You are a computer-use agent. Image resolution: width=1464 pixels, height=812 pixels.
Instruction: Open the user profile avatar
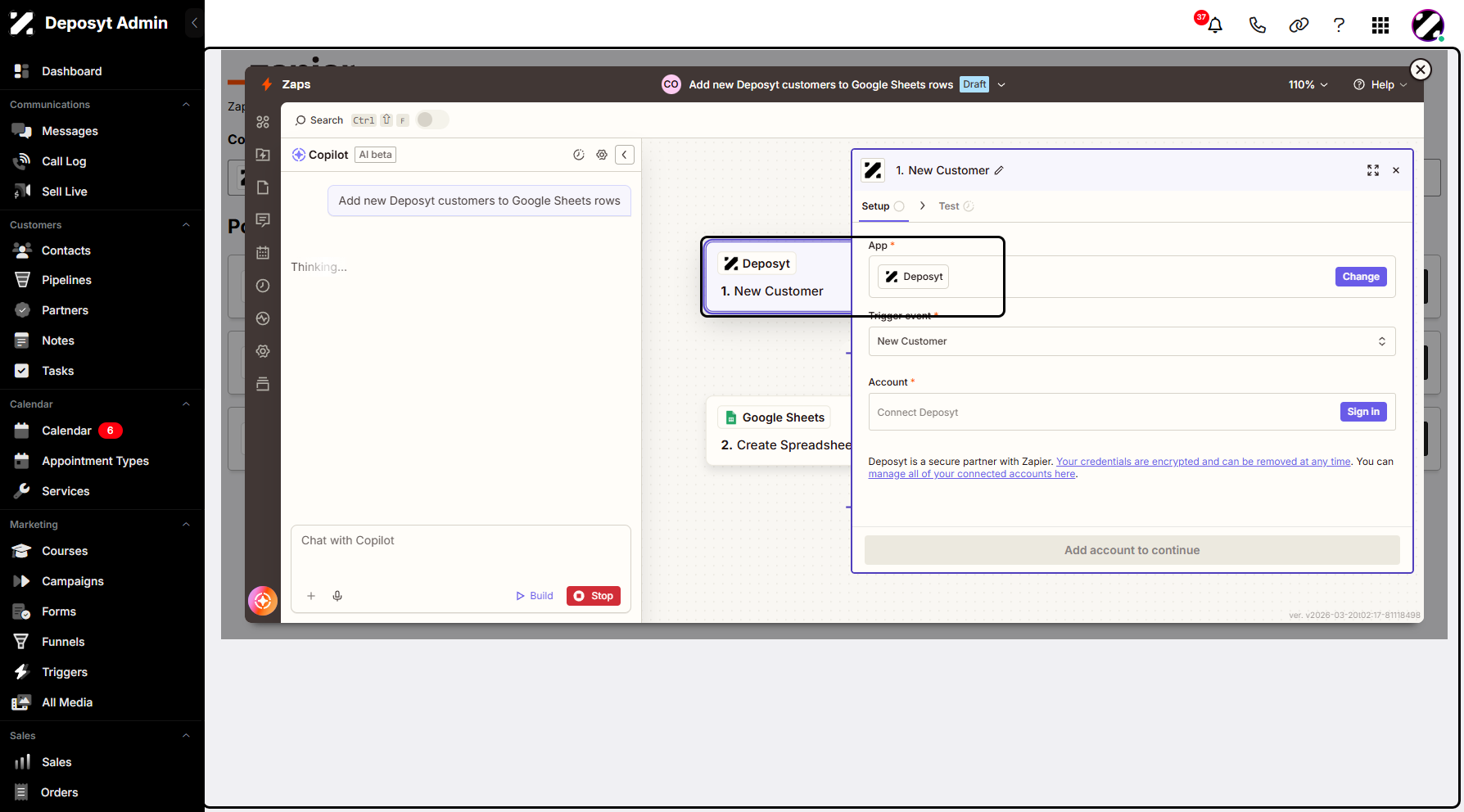[x=1427, y=25]
